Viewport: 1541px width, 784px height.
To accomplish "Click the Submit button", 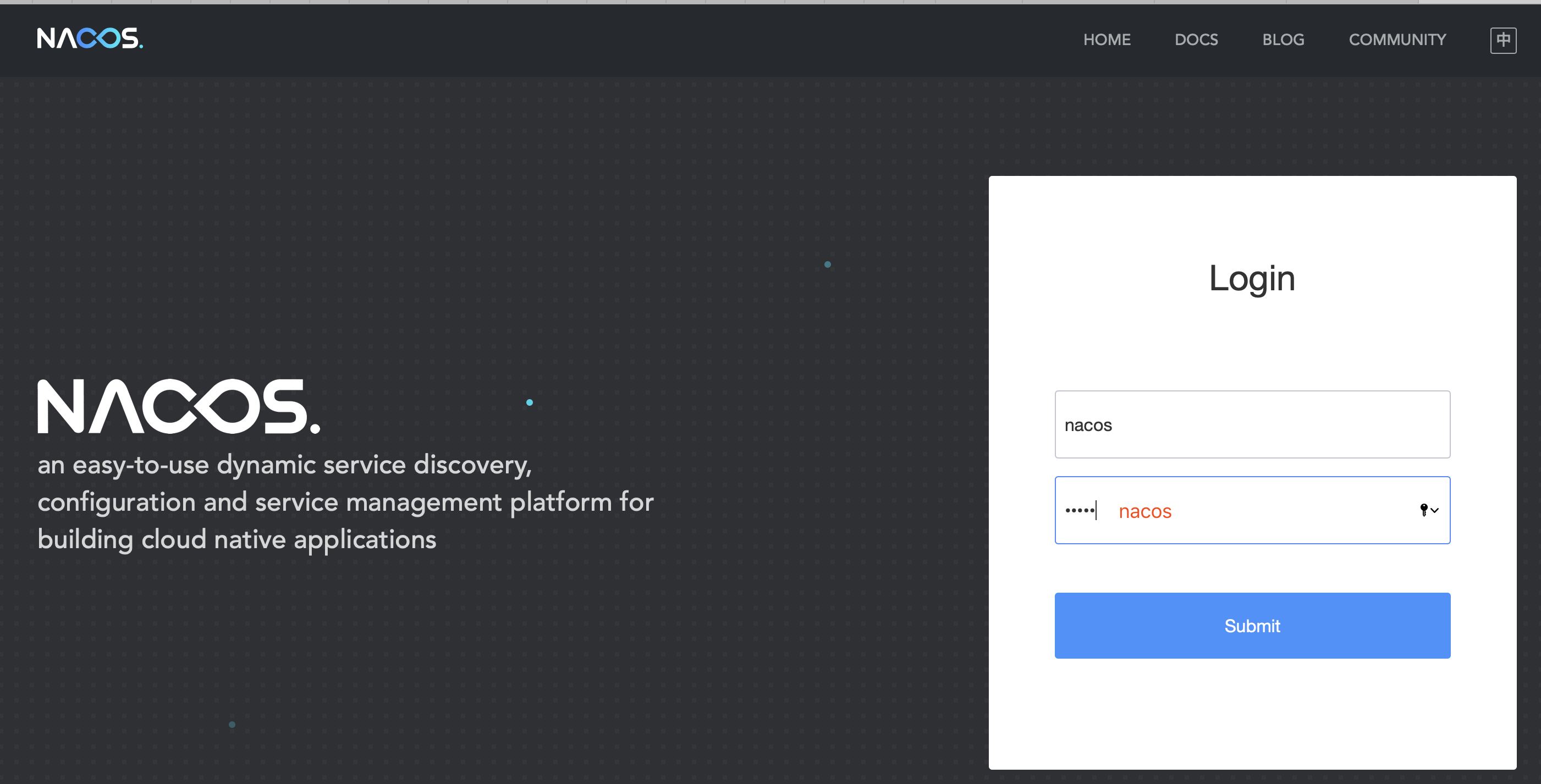I will (x=1252, y=626).
